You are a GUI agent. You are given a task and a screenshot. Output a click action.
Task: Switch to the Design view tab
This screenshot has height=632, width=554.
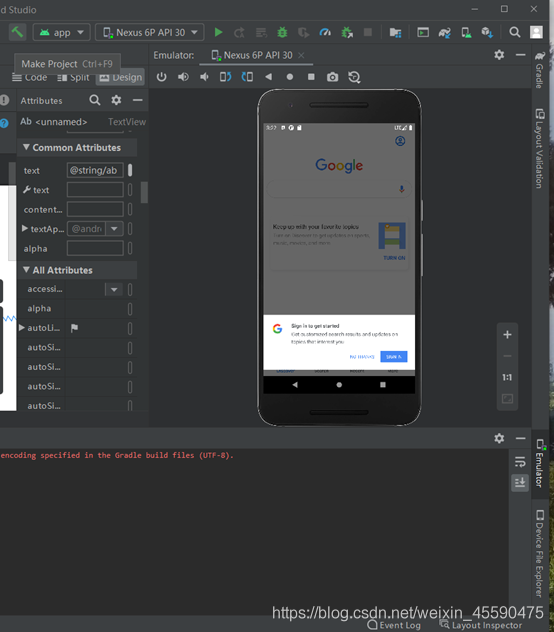[x=121, y=77]
